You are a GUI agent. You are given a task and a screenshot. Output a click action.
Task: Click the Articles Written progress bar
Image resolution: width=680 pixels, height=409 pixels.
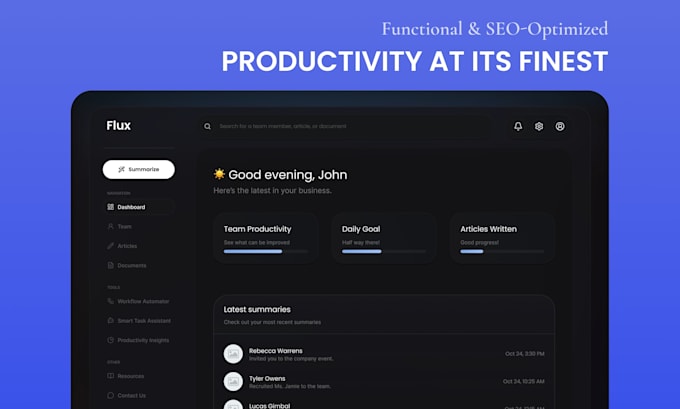click(502, 252)
